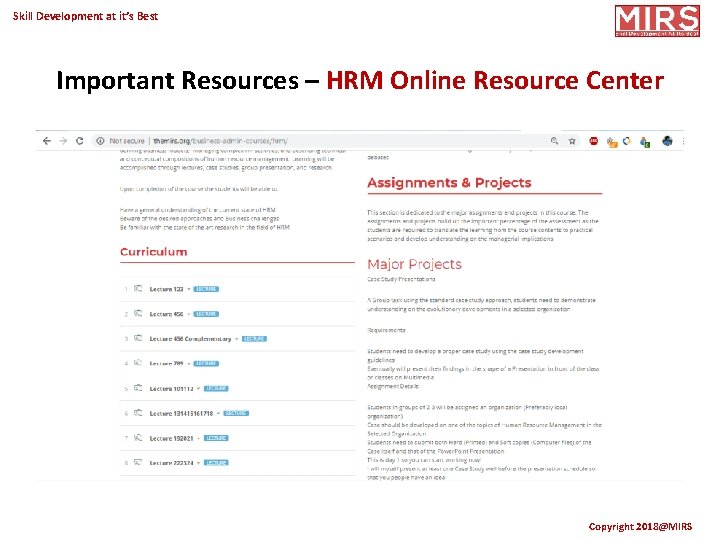Reload the page with the refresh icon
Screen dimensions: 720x540
pyautogui.click(x=80, y=141)
